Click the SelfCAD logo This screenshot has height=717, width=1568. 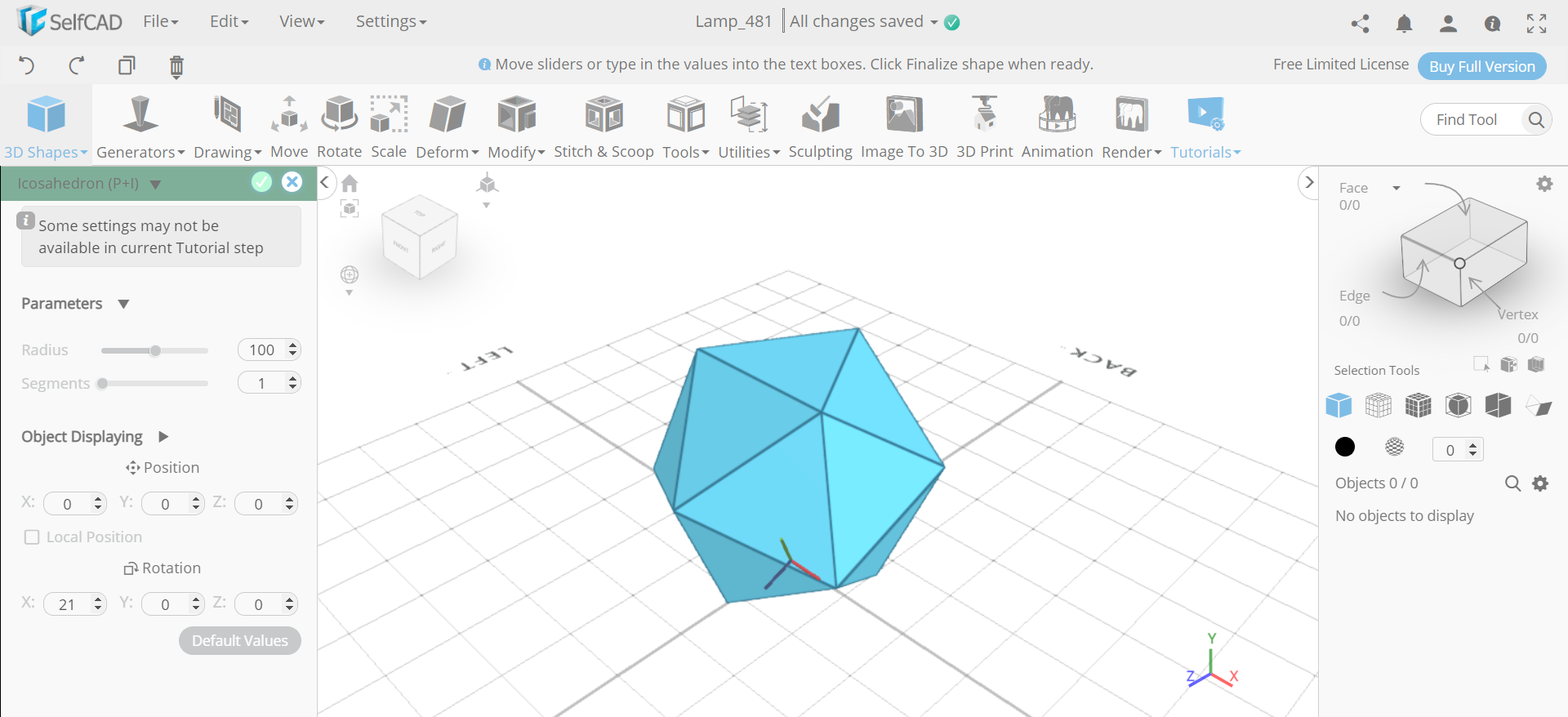pyautogui.click(x=69, y=21)
